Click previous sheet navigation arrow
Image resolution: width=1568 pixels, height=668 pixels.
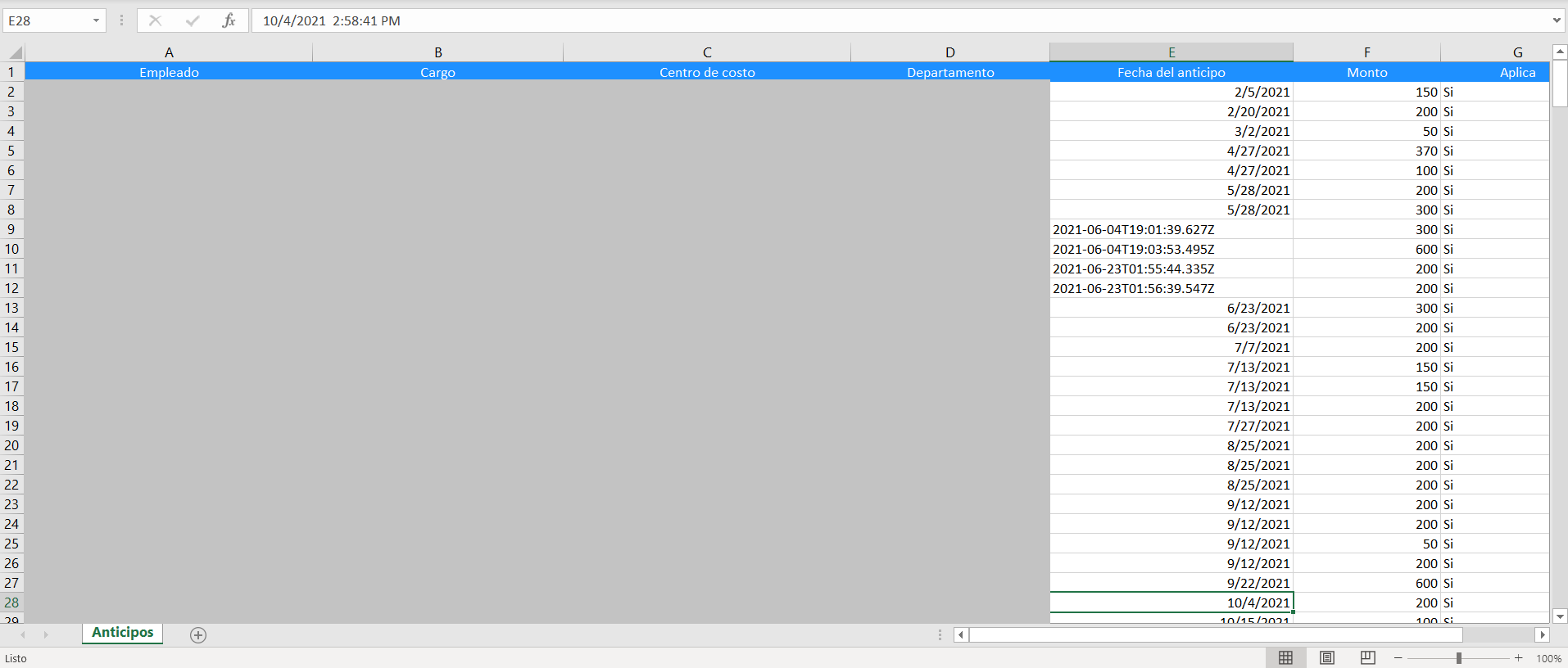pos(23,634)
